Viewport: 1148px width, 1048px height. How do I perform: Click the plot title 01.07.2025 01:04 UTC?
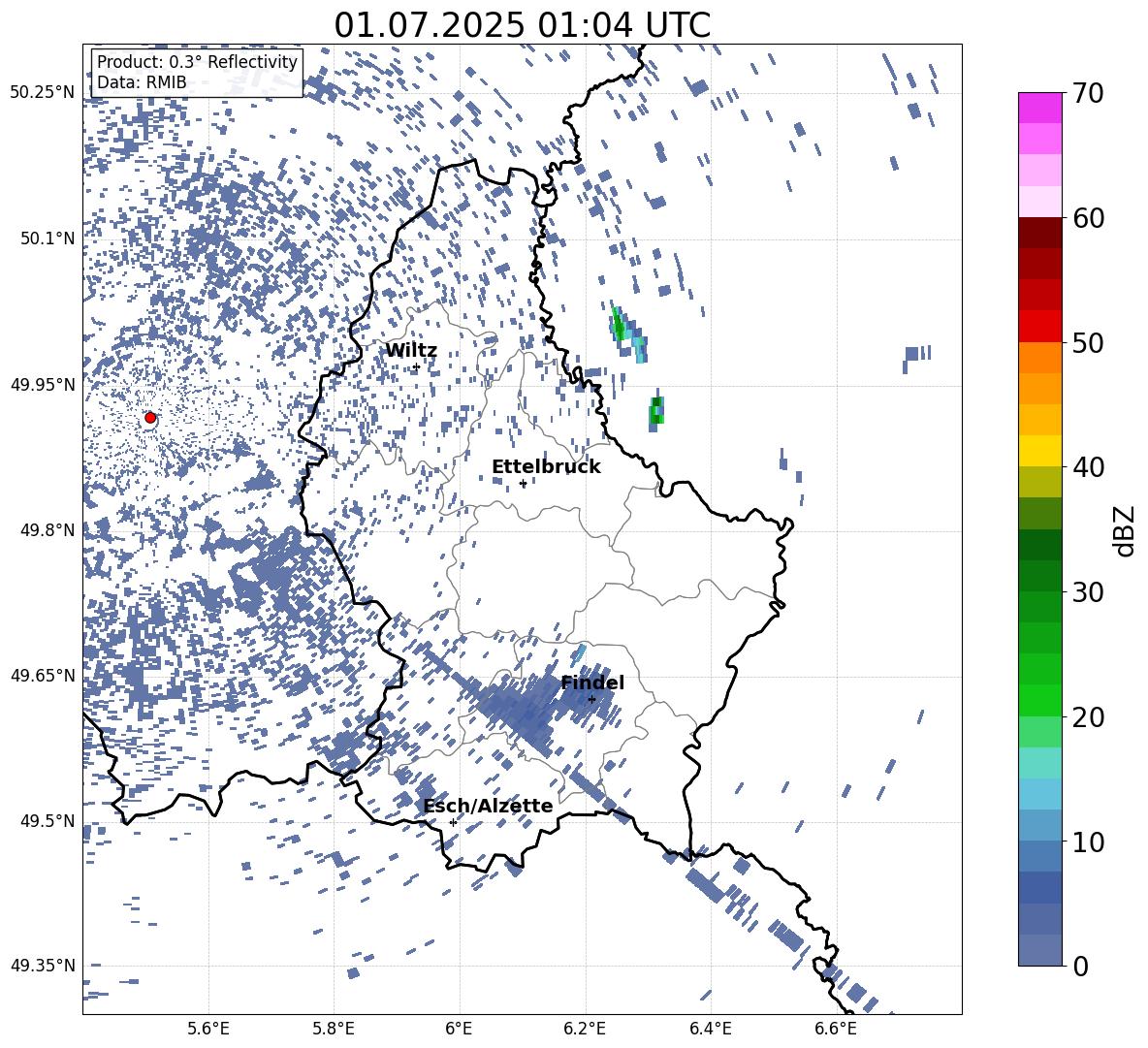tap(522, 25)
